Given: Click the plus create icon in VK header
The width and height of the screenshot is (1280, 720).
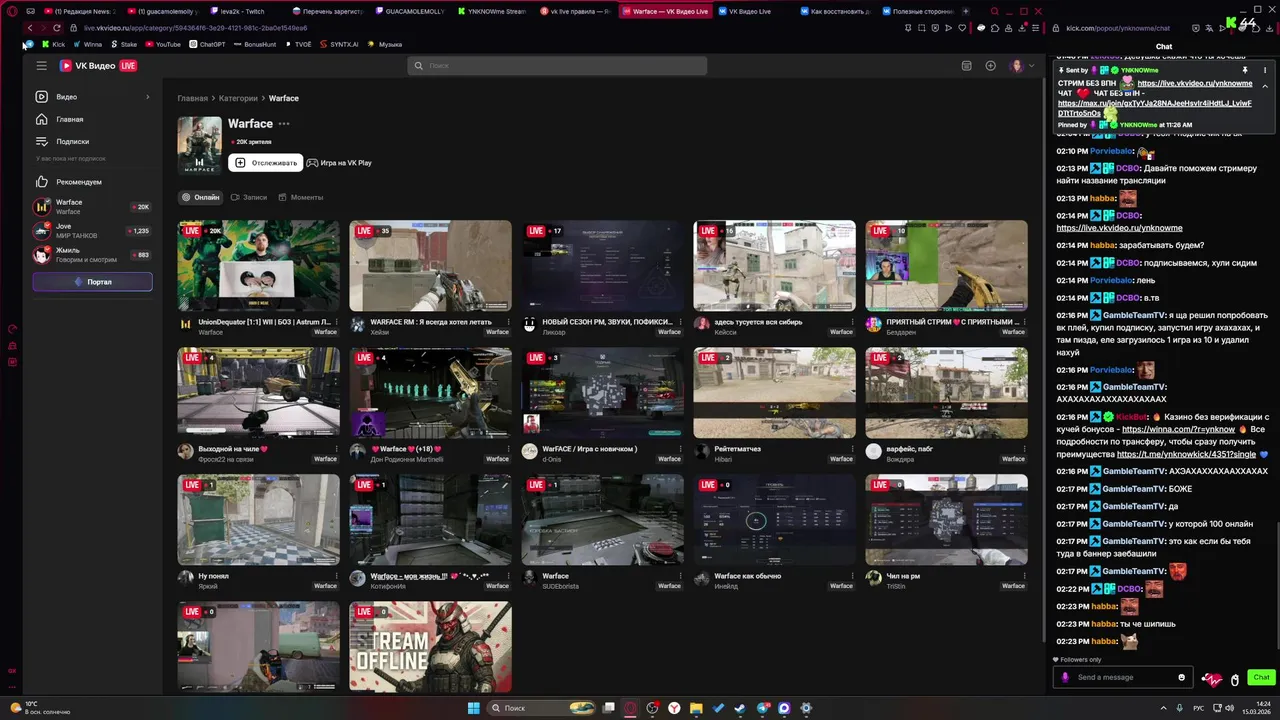Looking at the screenshot, I should pos(990,66).
